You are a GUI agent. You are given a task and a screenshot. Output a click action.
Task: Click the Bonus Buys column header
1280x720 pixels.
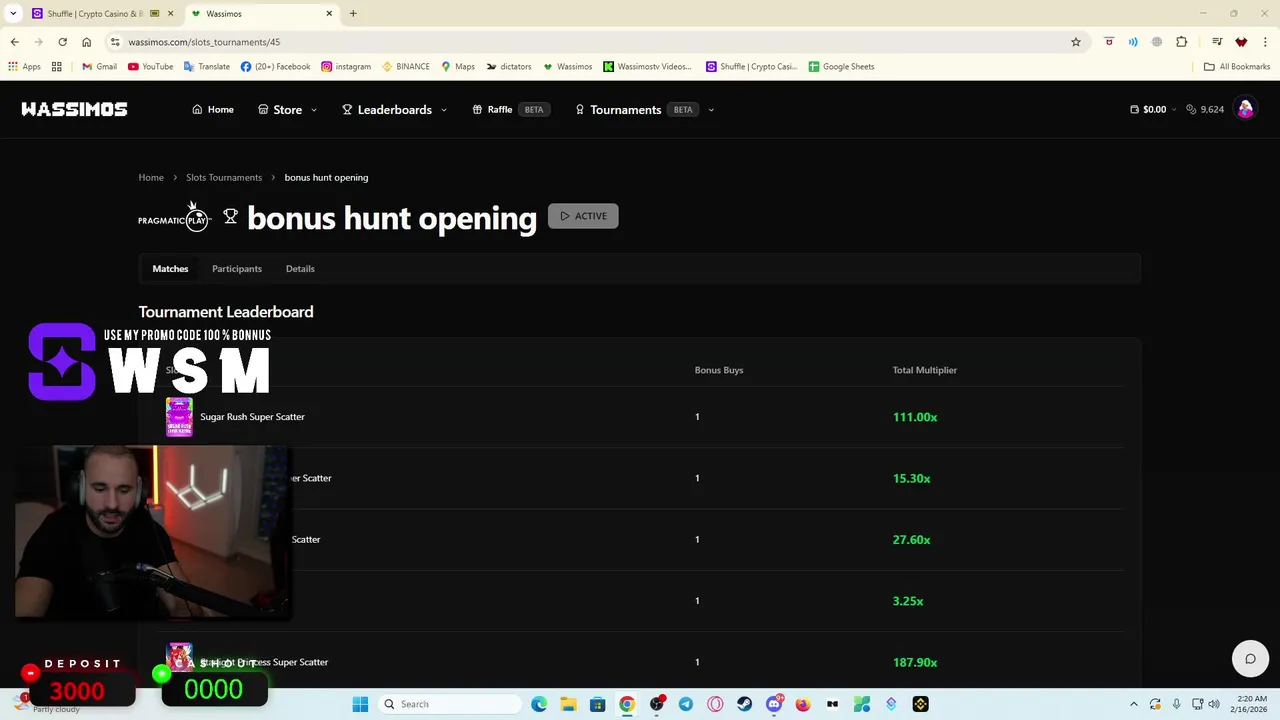(719, 370)
